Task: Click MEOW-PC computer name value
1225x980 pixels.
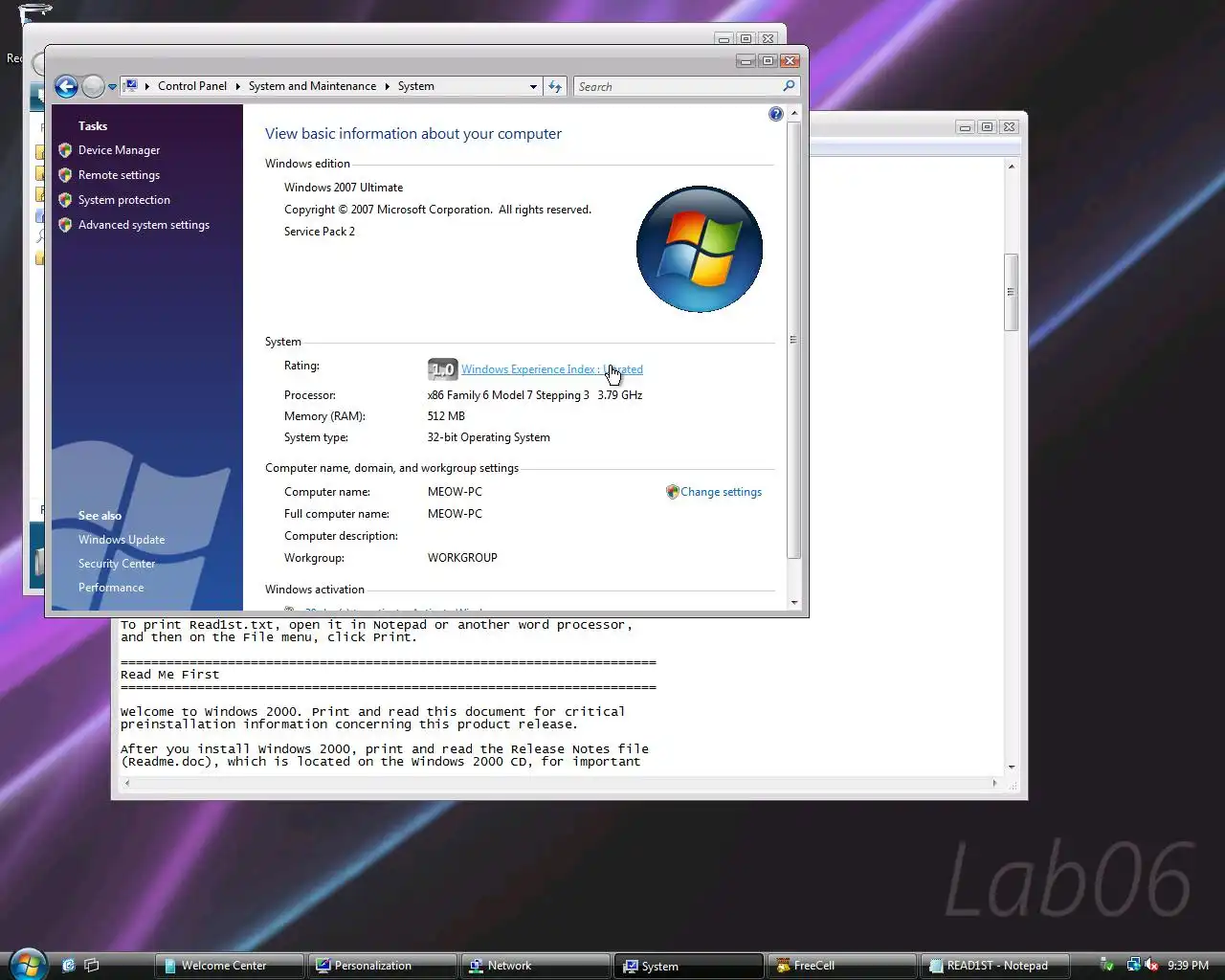Action: pos(455,492)
